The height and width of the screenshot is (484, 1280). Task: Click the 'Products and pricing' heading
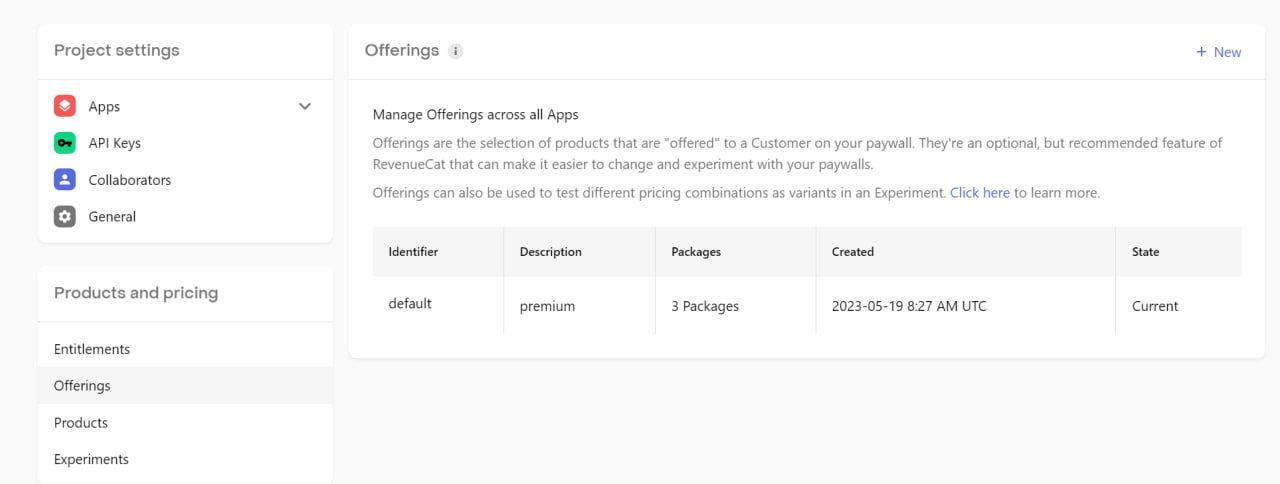(136, 293)
